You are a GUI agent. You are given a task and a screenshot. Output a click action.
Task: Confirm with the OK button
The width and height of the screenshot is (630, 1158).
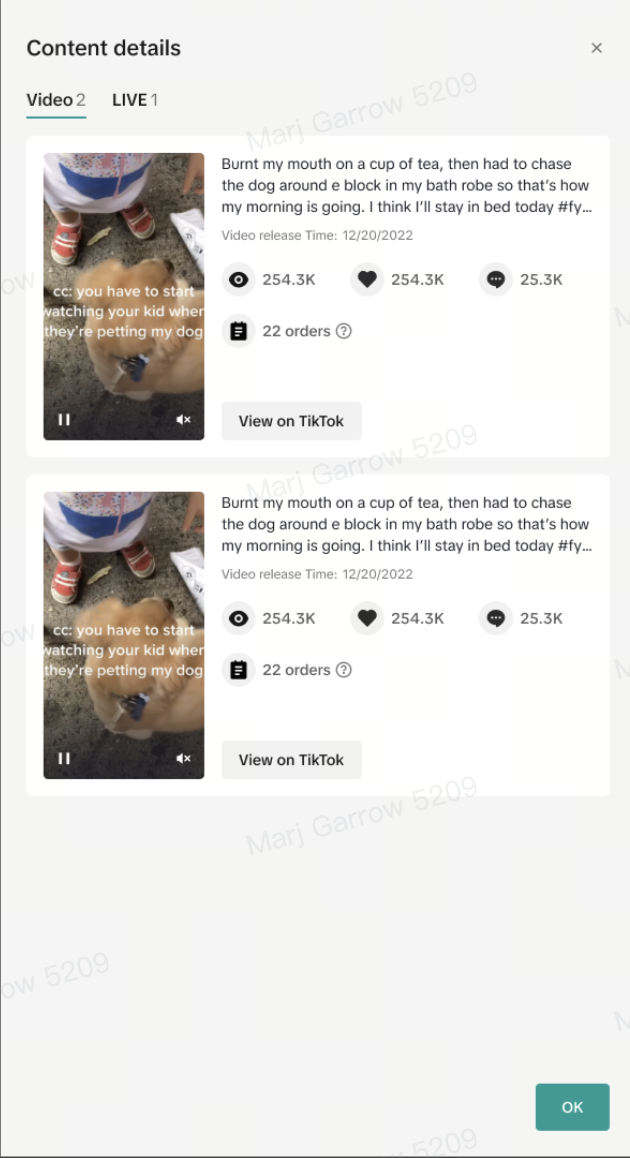572,1107
